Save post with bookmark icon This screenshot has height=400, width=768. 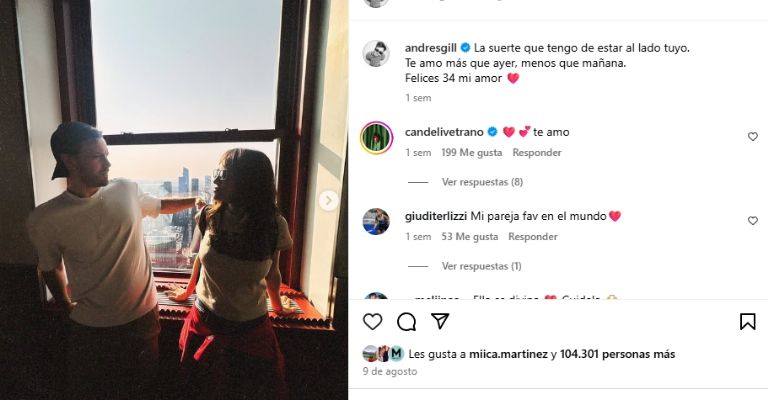747,322
